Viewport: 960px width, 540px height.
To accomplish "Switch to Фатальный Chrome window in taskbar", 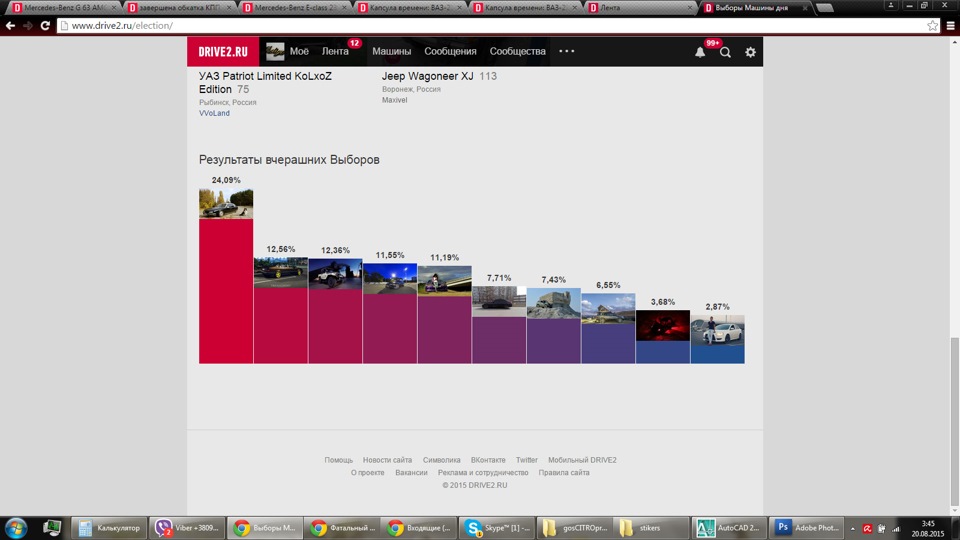I will (x=342, y=528).
